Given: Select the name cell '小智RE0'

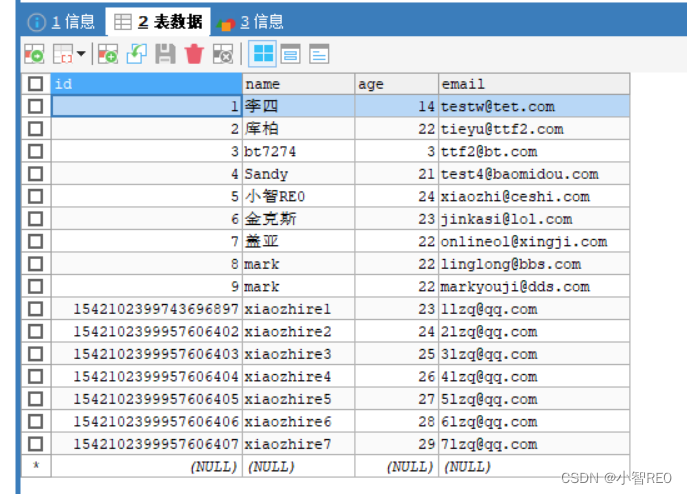Looking at the screenshot, I should point(298,196).
